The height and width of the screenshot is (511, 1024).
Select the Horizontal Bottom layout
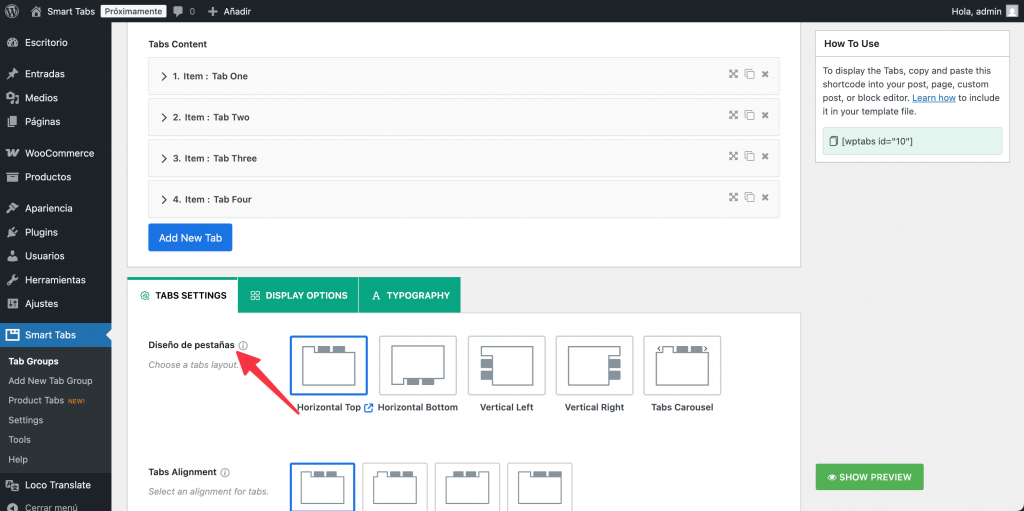(x=417, y=365)
